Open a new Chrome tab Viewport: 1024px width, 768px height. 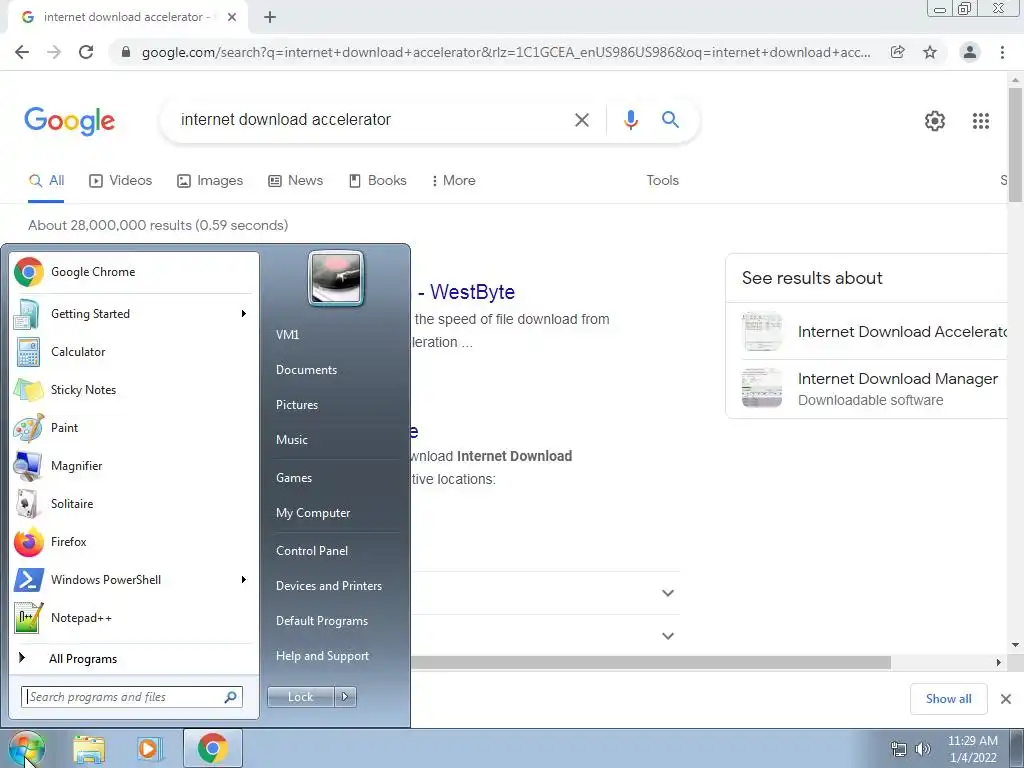[270, 18]
